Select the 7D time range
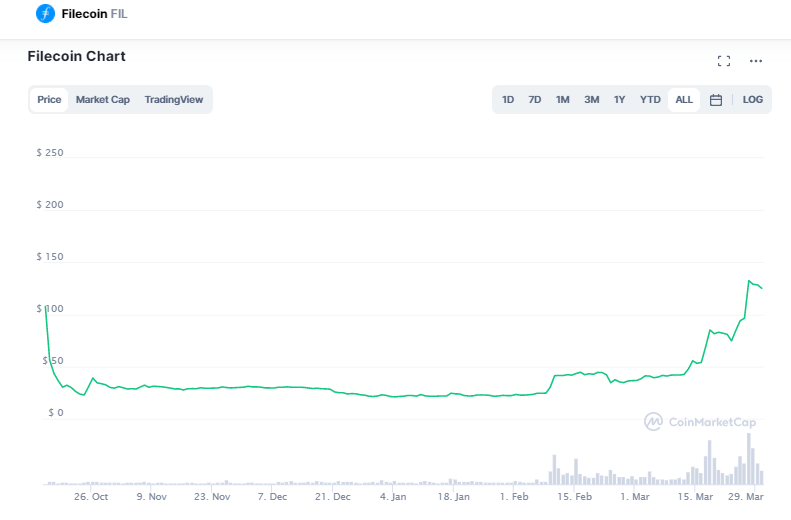Image resolution: width=791 pixels, height=520 pixels. click(535, 99)
